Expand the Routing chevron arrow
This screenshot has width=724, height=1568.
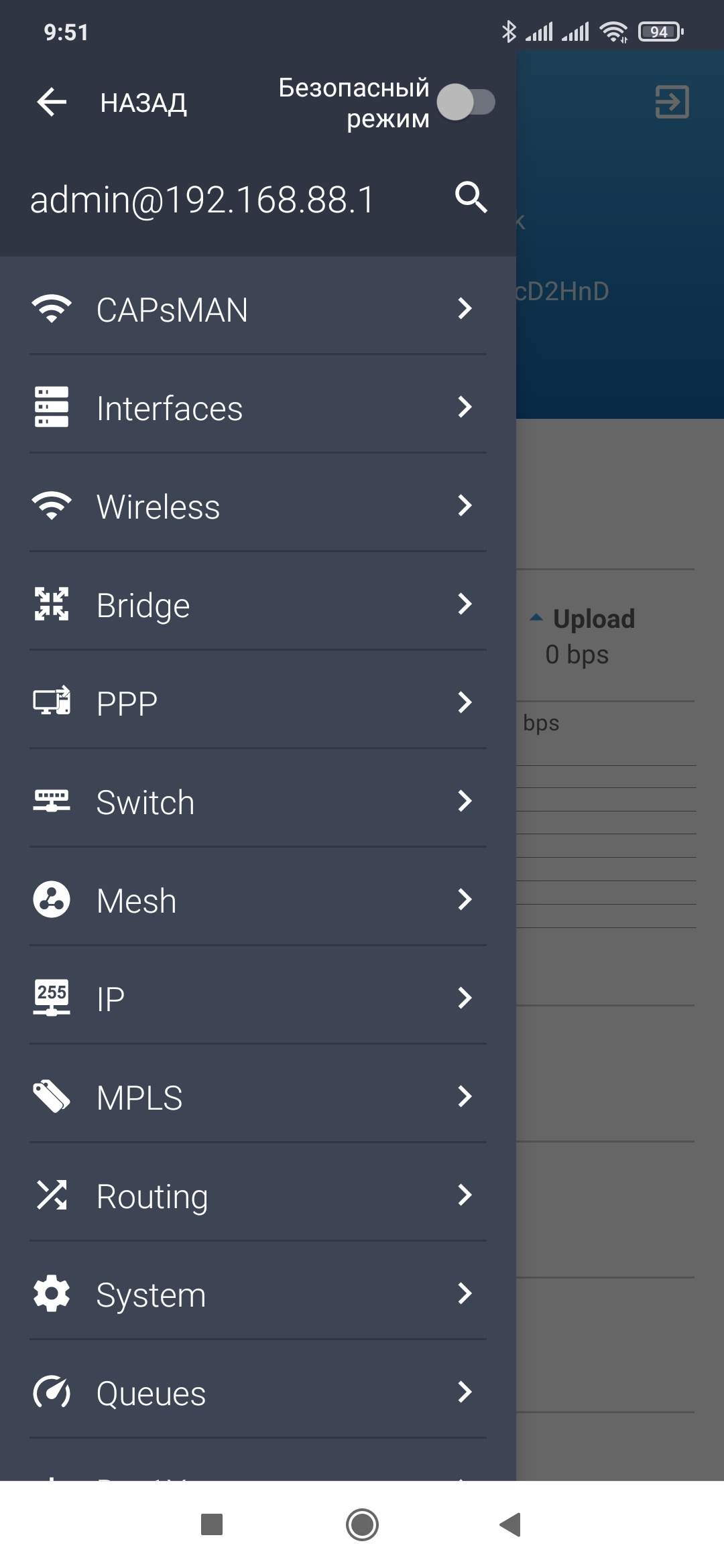pyautogui.click(x=465, y=1195)
